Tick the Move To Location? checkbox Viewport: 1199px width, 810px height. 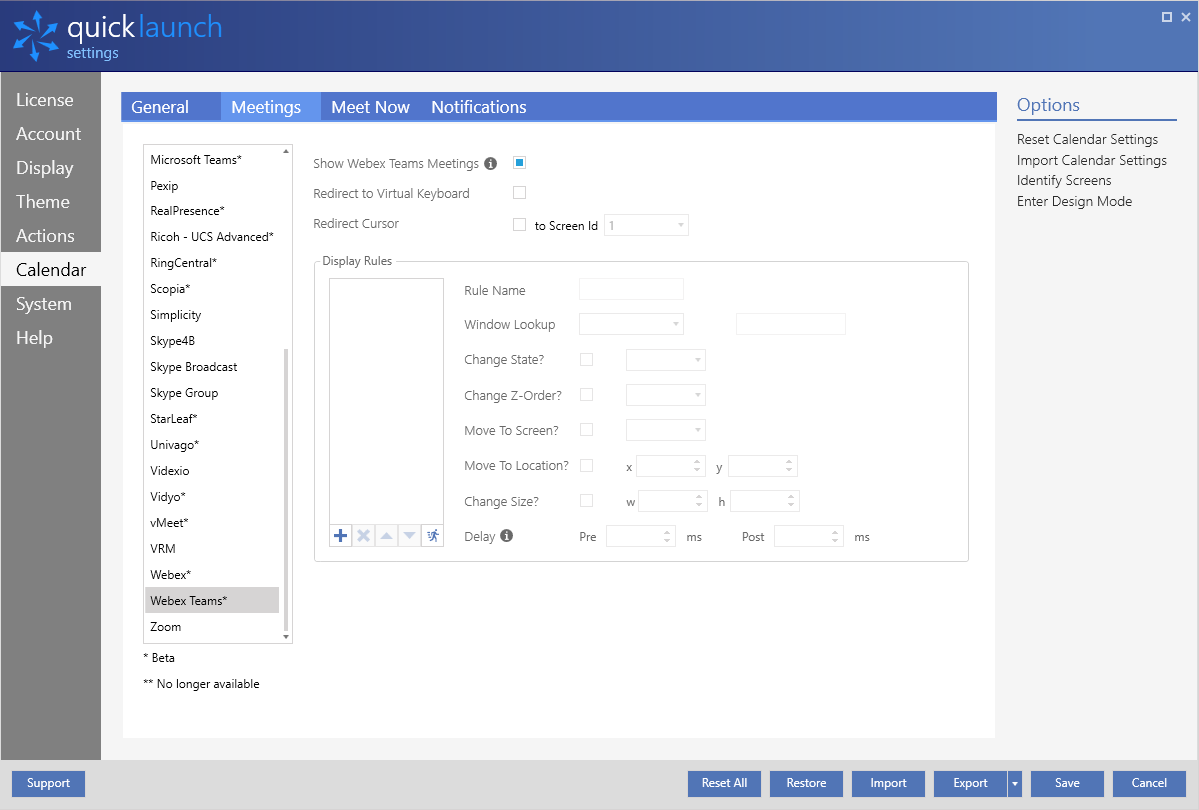587,465
